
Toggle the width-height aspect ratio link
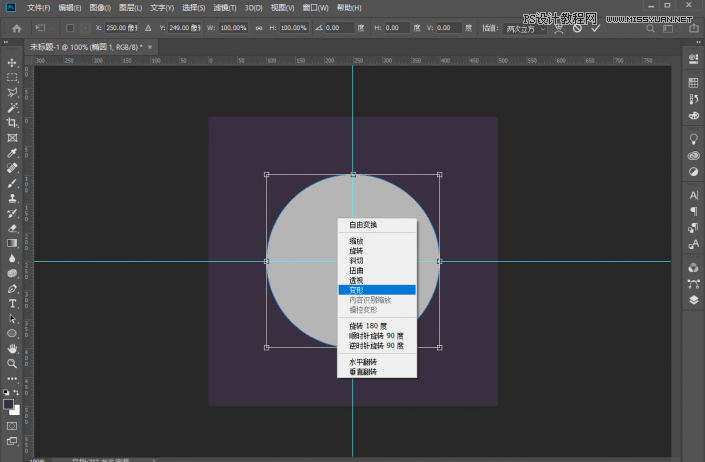click(x=258, y=28)
